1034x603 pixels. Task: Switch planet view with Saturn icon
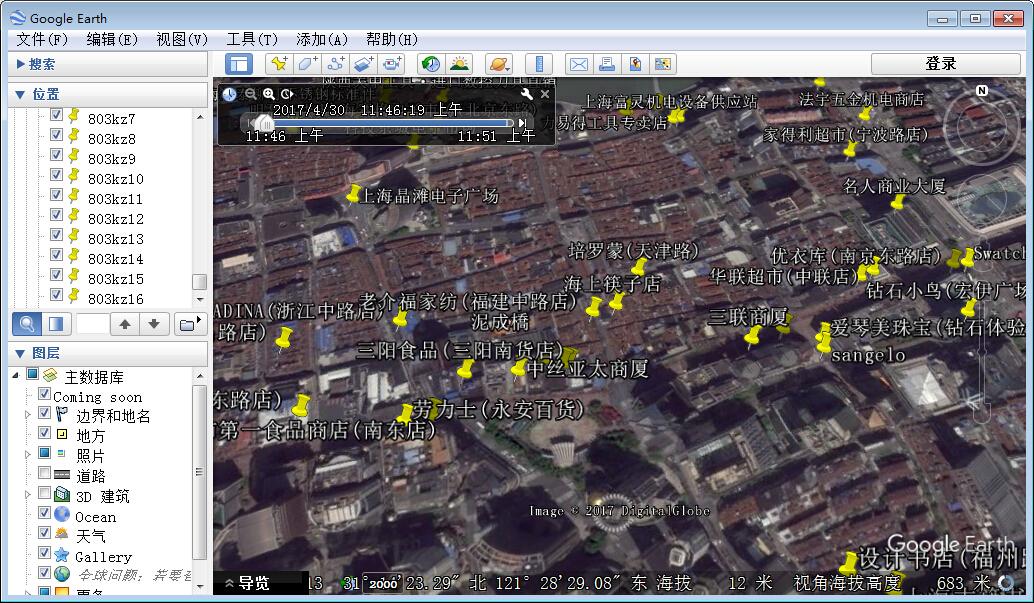click(x=499, y=64)
